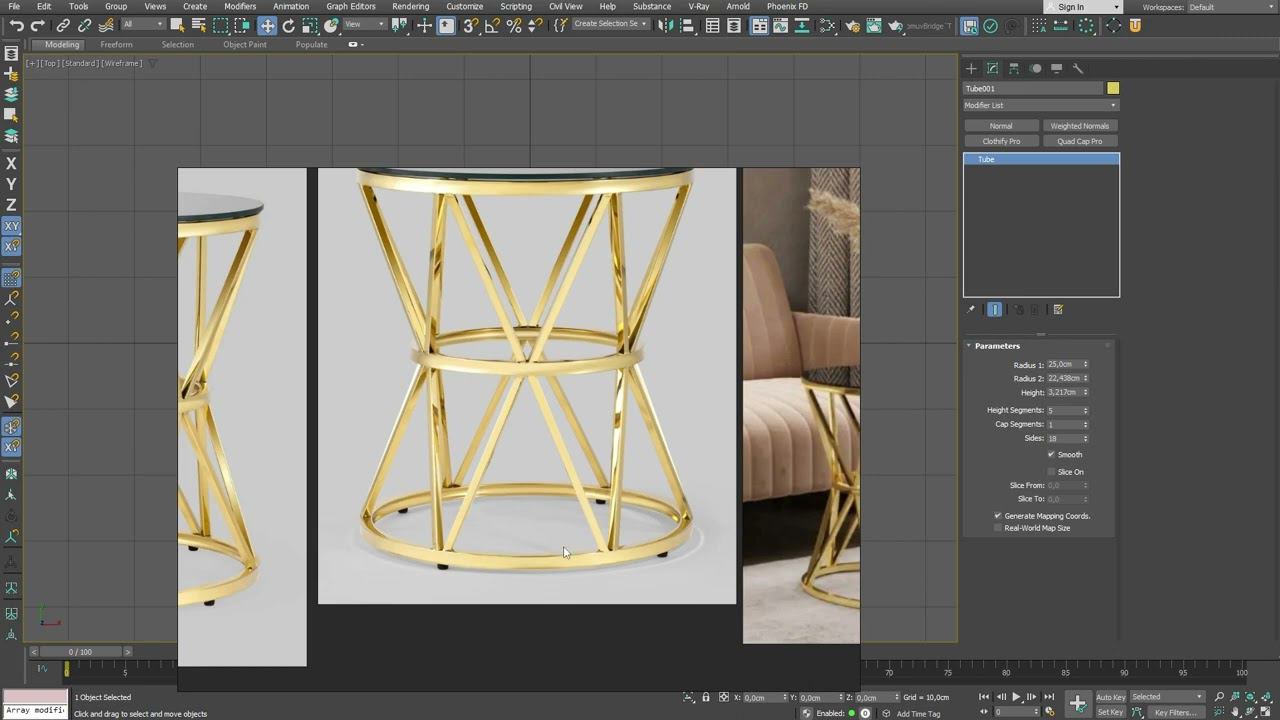
Task: Enable the Slice On checkbox
Action: [x=1051, y=472]
